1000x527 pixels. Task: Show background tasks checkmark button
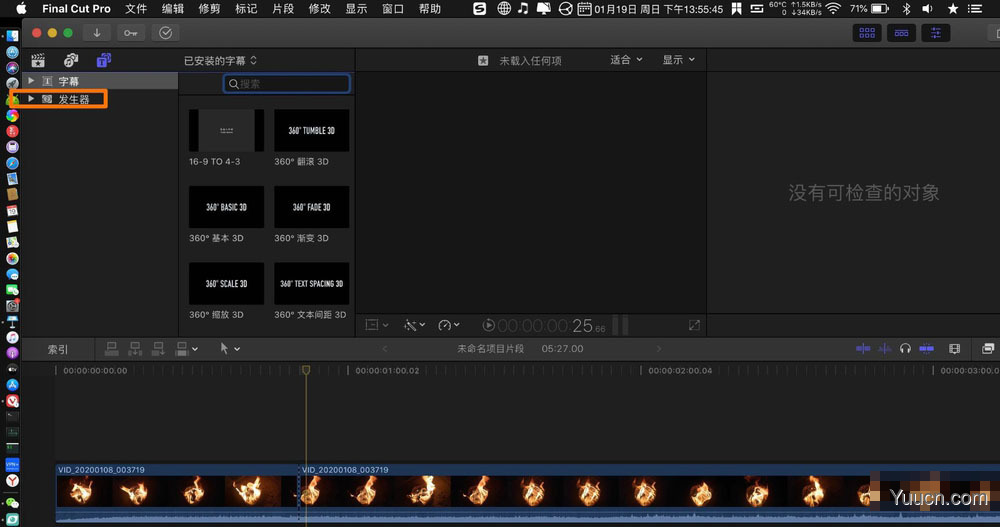165,33
